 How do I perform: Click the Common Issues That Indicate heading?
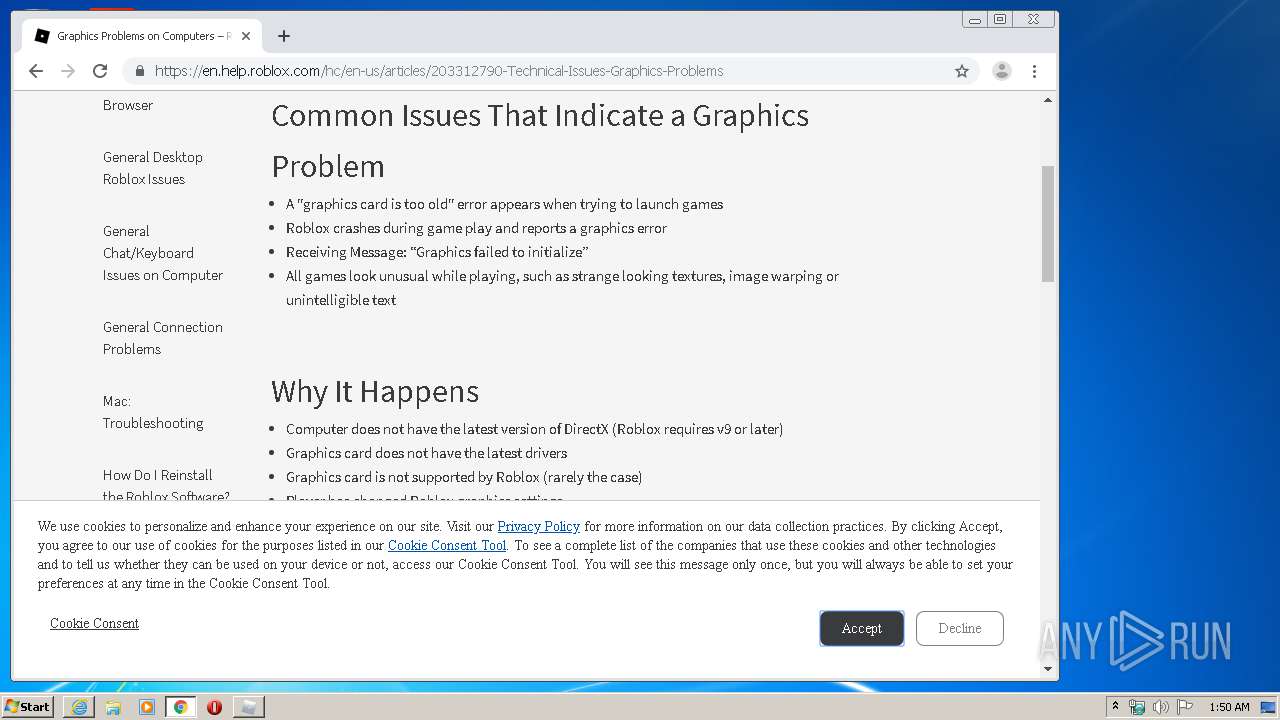click(540, 140)
